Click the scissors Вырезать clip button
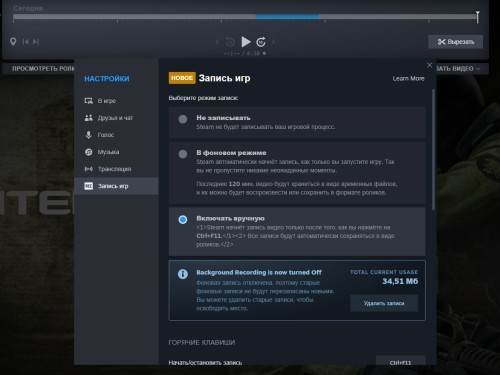 [x=455, y=42]
